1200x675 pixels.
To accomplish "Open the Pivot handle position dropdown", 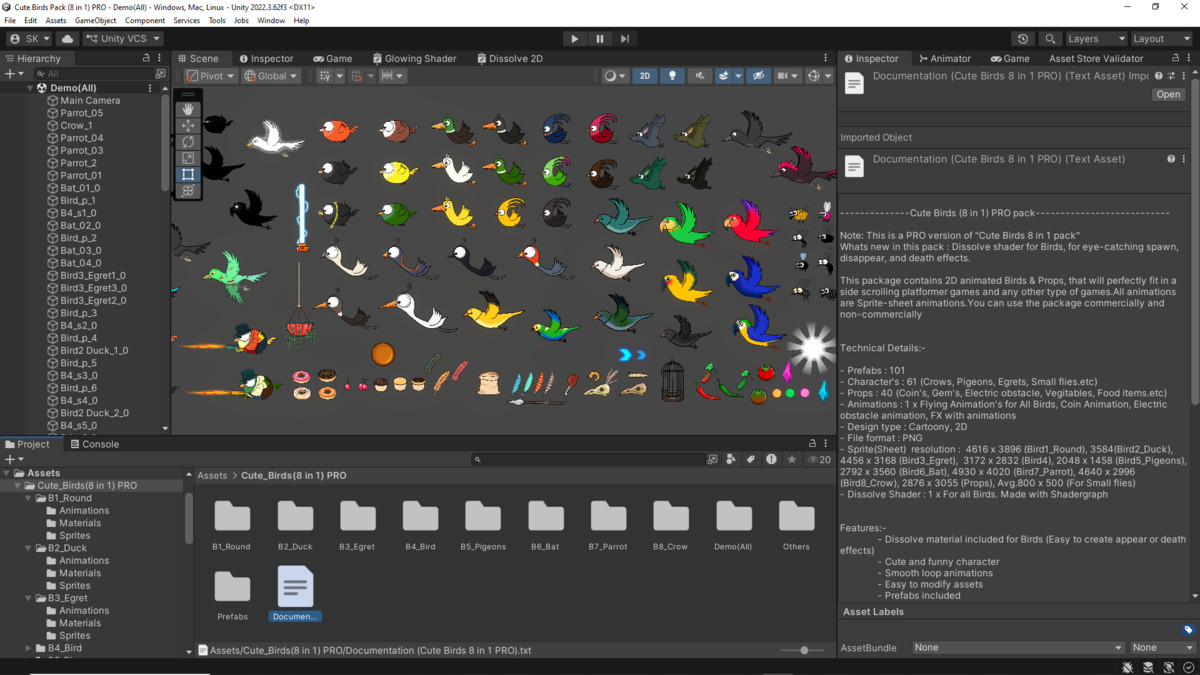I will (210, 76).
